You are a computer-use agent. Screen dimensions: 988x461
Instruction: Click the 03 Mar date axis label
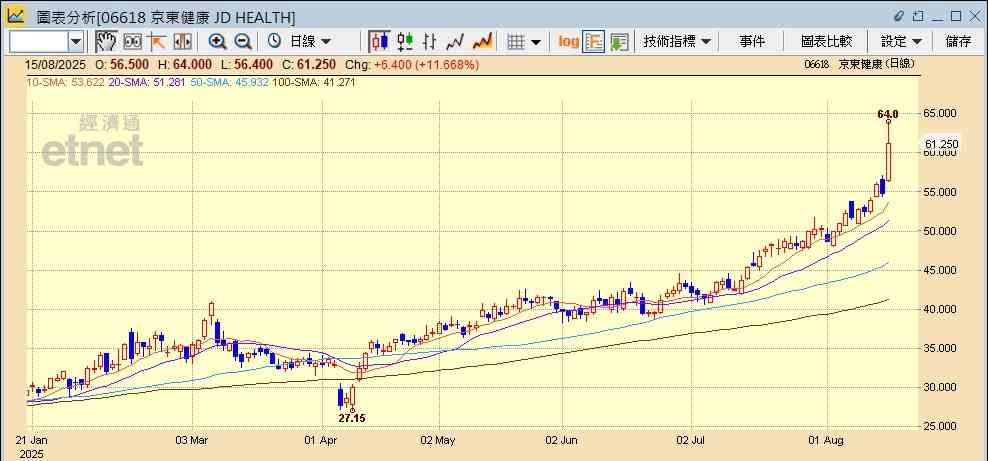[x=193, y=440]
